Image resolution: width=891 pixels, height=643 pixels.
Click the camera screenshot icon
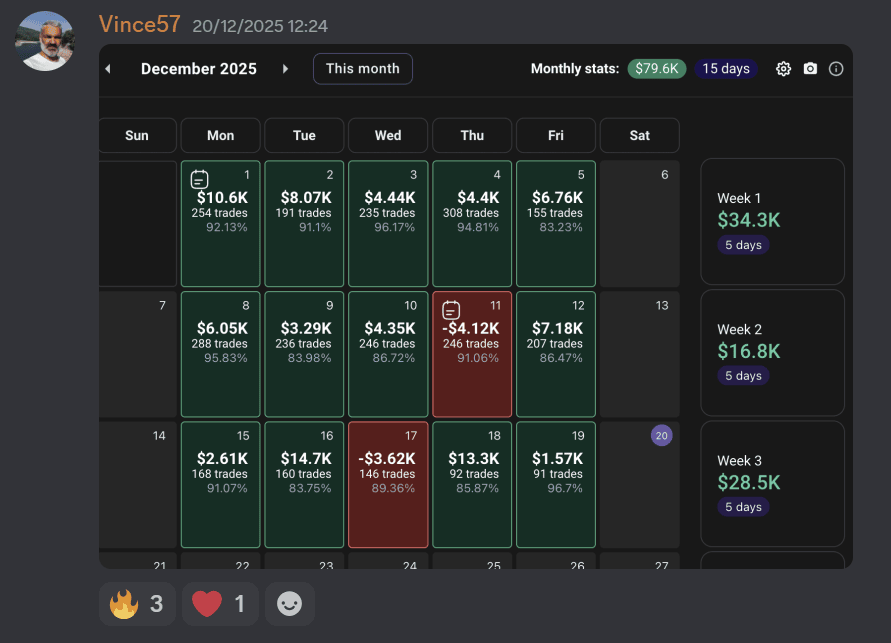point(810,69)
